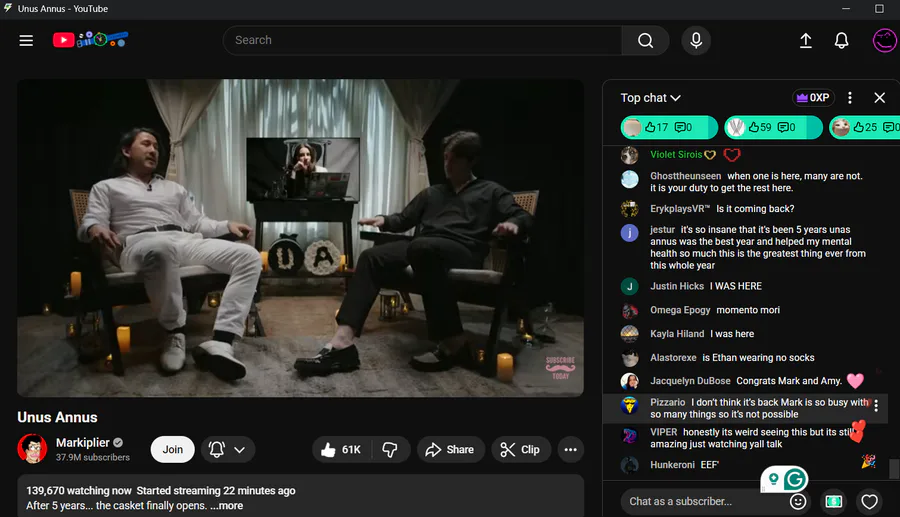The image size is (900, 517).
Task: Click the 37.9M subscribers text
Action: [x=92, y=457]
